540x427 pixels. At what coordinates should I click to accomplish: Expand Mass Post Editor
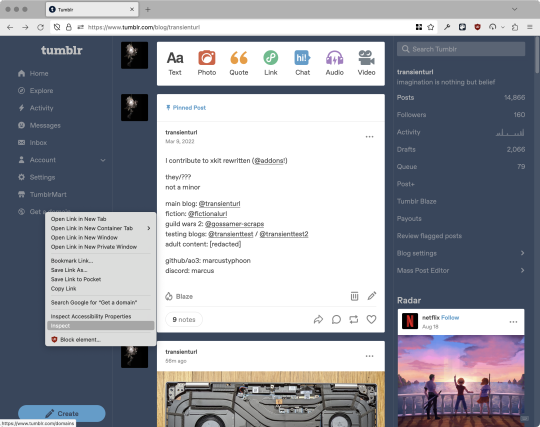461,270
